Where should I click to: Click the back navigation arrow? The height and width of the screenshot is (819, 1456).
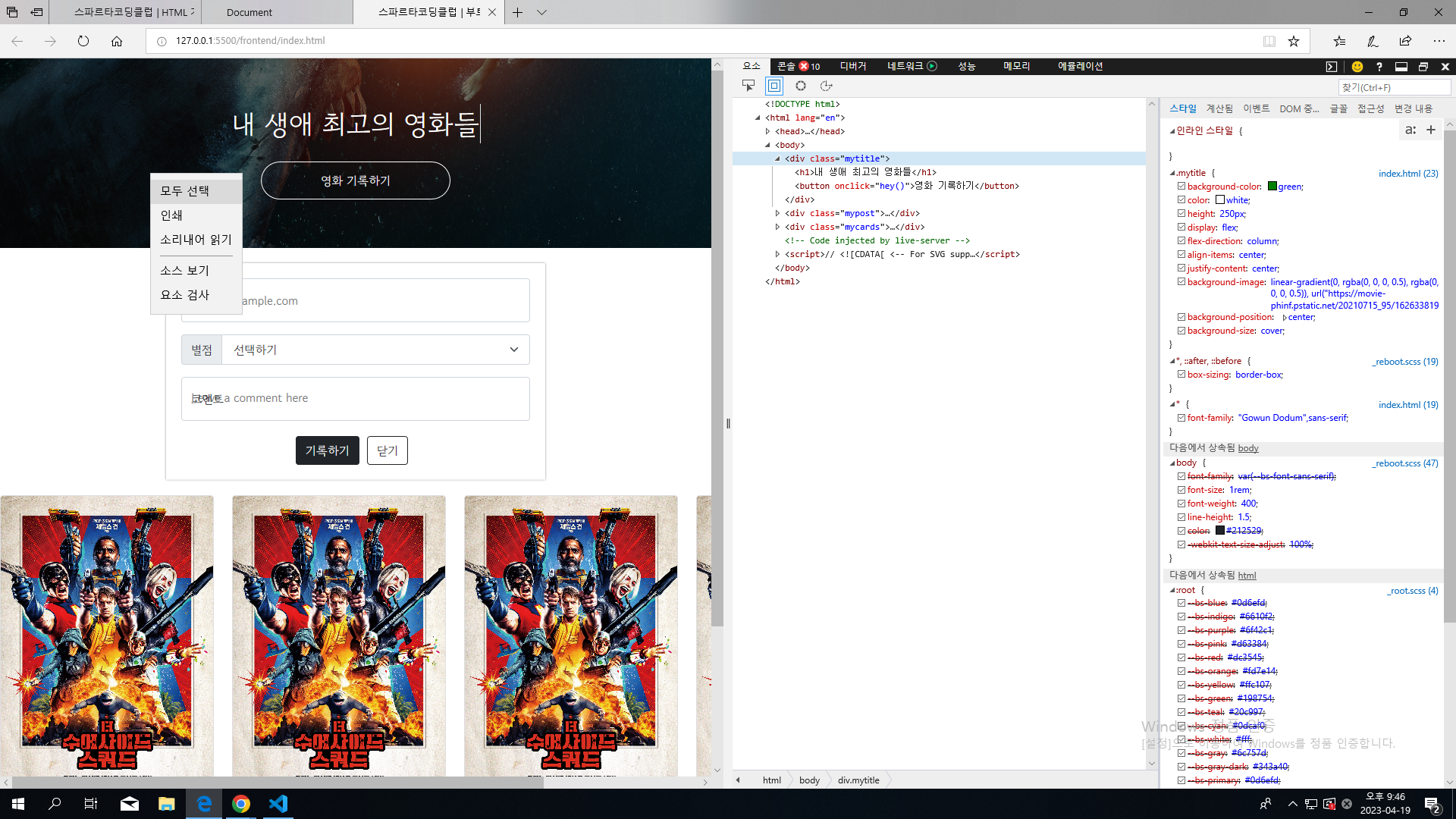(17, 41)
